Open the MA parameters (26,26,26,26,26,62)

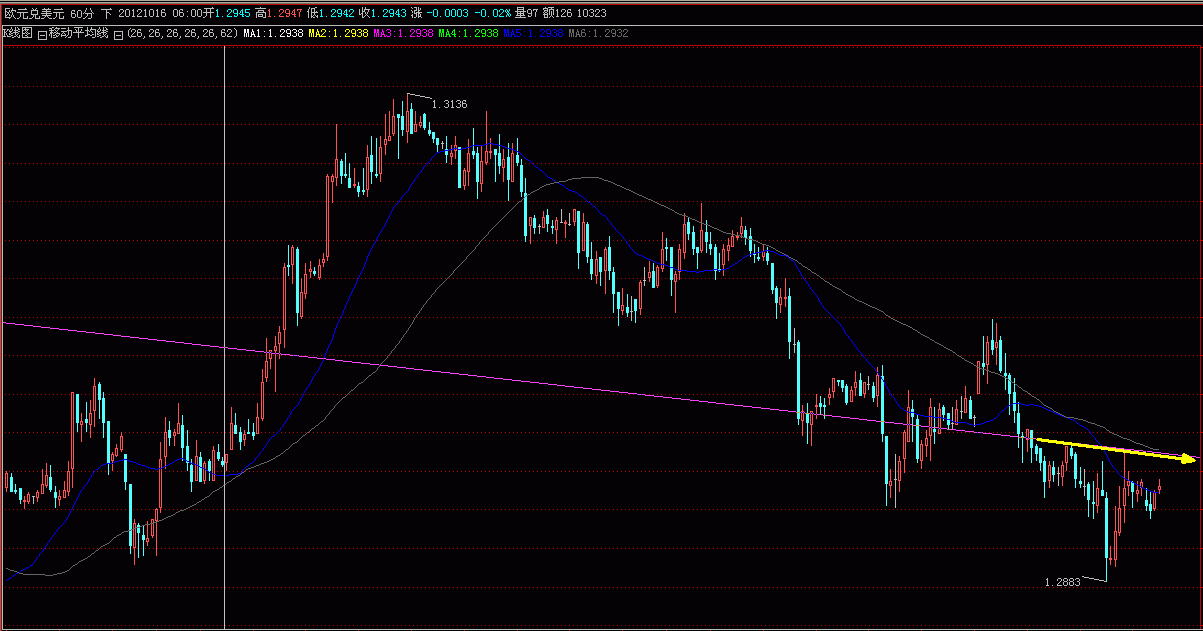182,34
